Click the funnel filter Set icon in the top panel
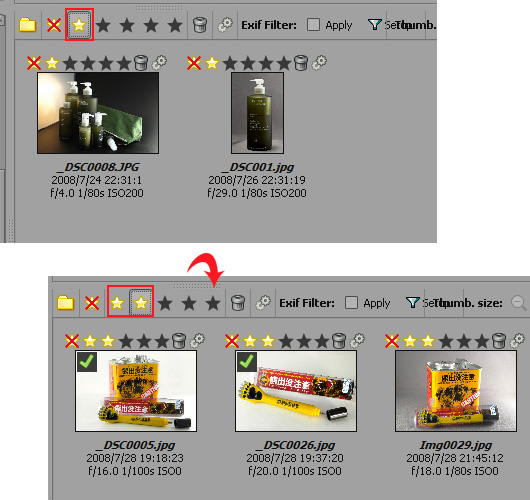This screenshot has width=530, height=500. (x=375, y=25)
